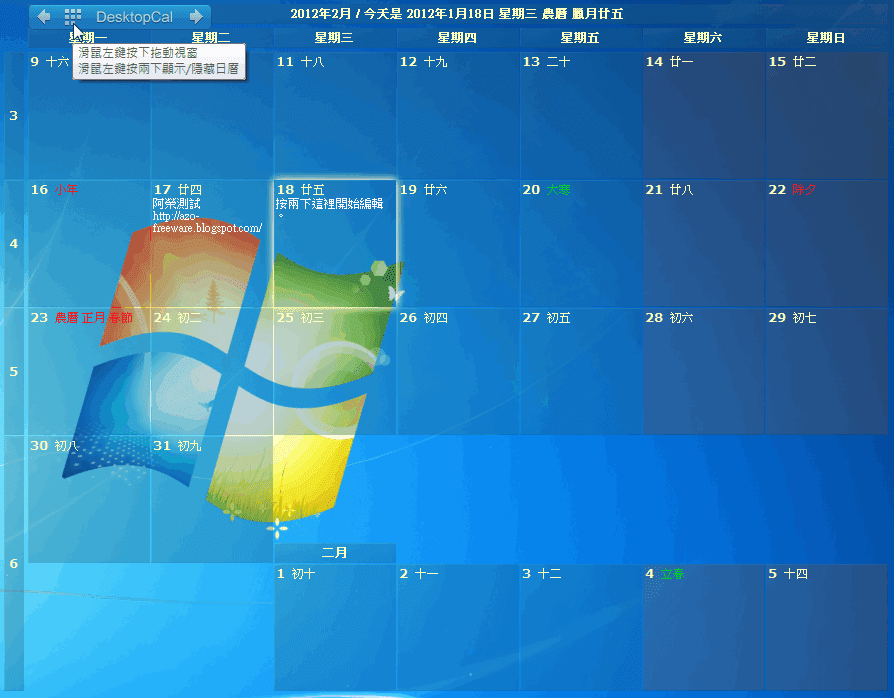Screen dimensions: 894x698
Task: Click the 星期六 weekday header
Action: 703,38
